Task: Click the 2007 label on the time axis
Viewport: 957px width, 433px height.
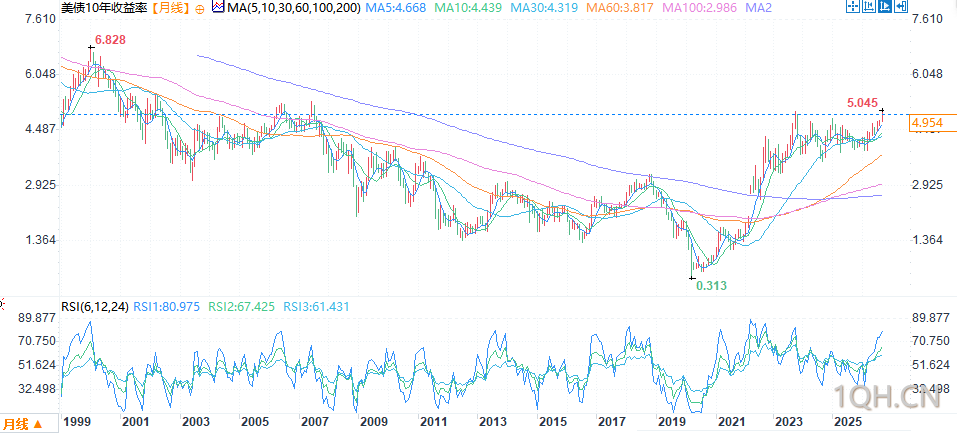Action: pyautogui.click(x=314, y=422)
